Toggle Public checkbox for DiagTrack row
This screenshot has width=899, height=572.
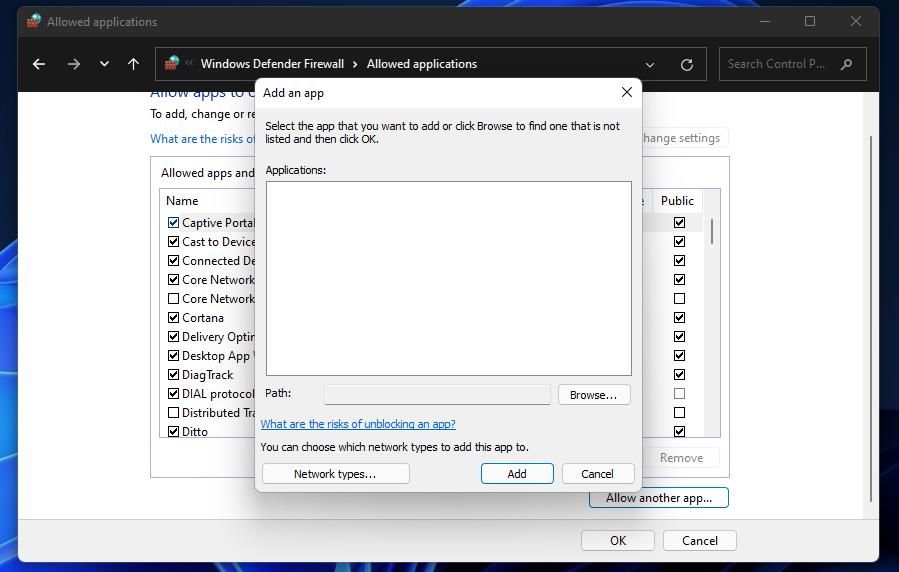click(x=679, y=374)
